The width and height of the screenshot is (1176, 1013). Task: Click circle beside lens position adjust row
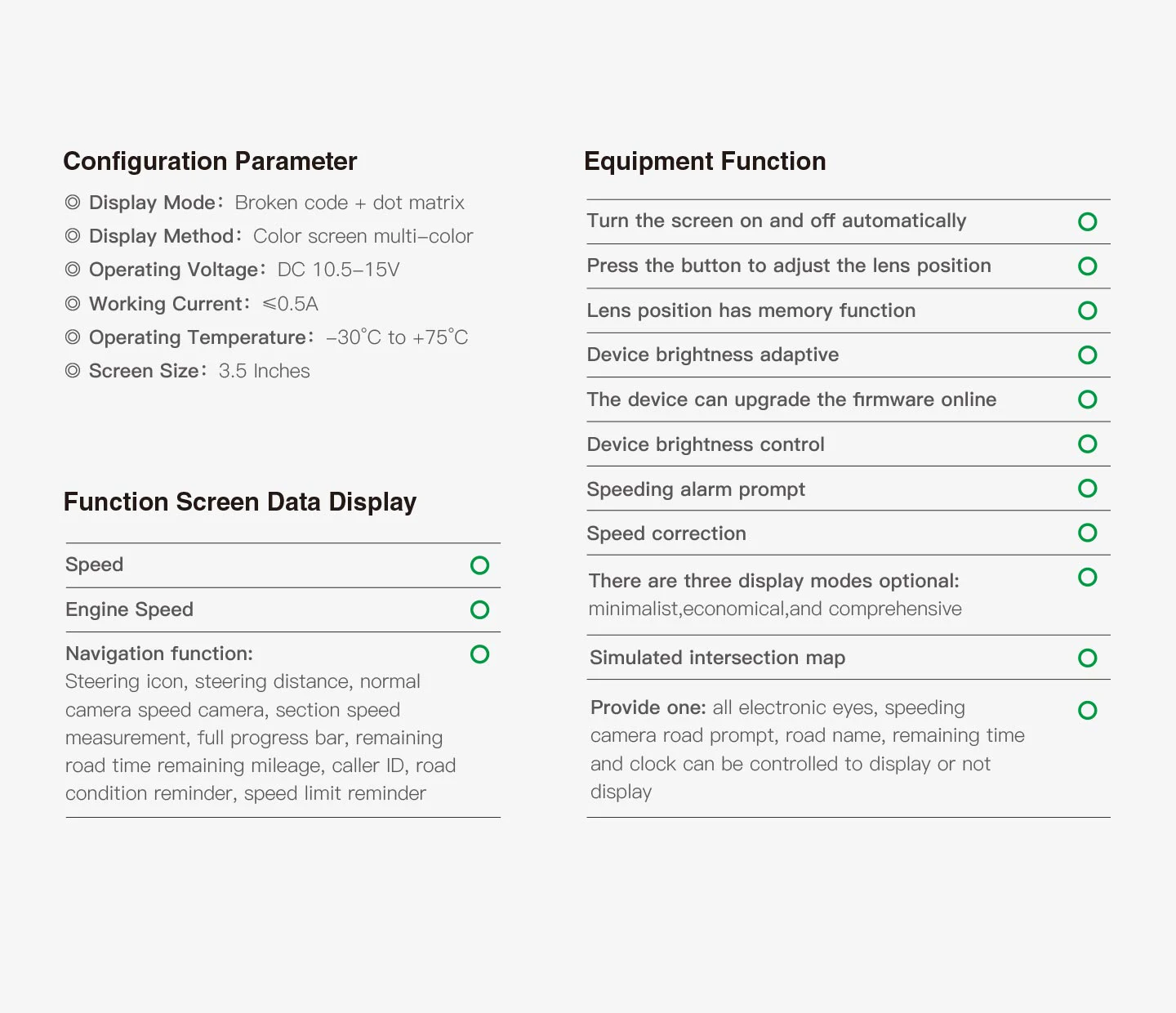(x=1087, y=266)
